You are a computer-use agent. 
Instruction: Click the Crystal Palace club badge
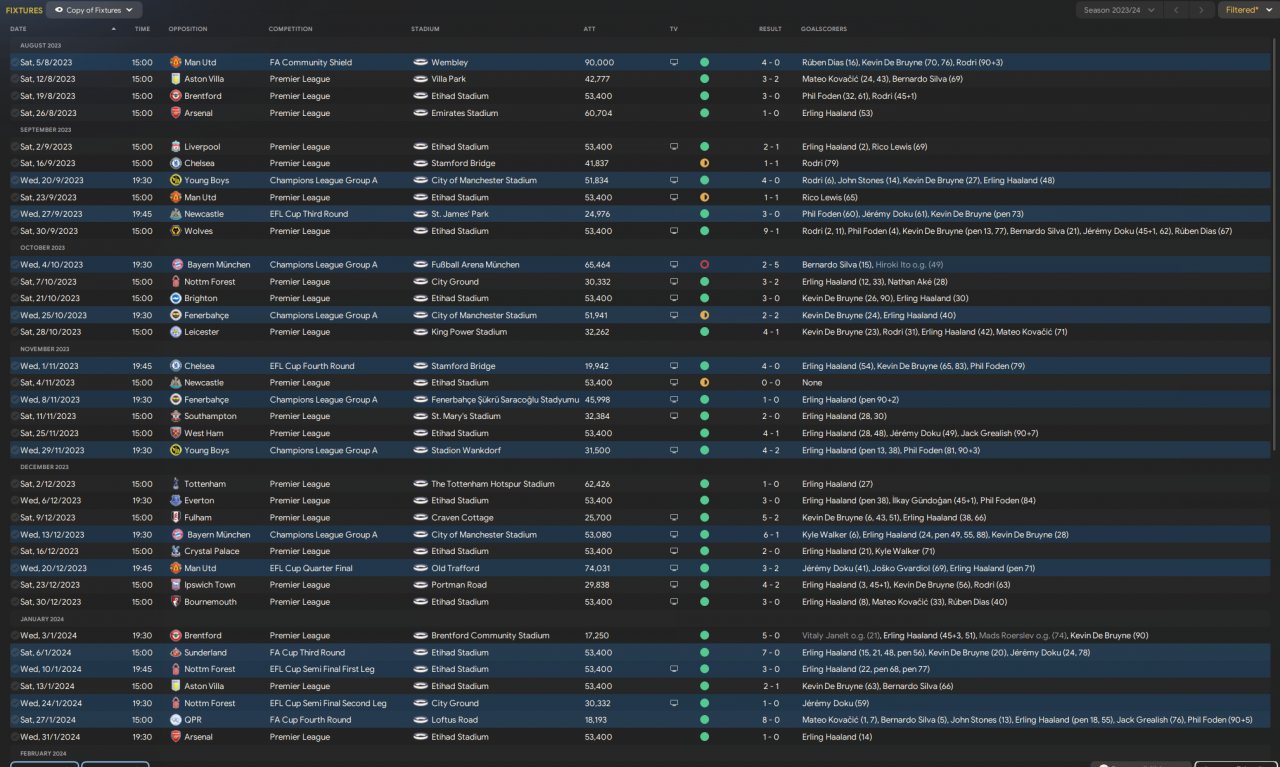(176, 551)
